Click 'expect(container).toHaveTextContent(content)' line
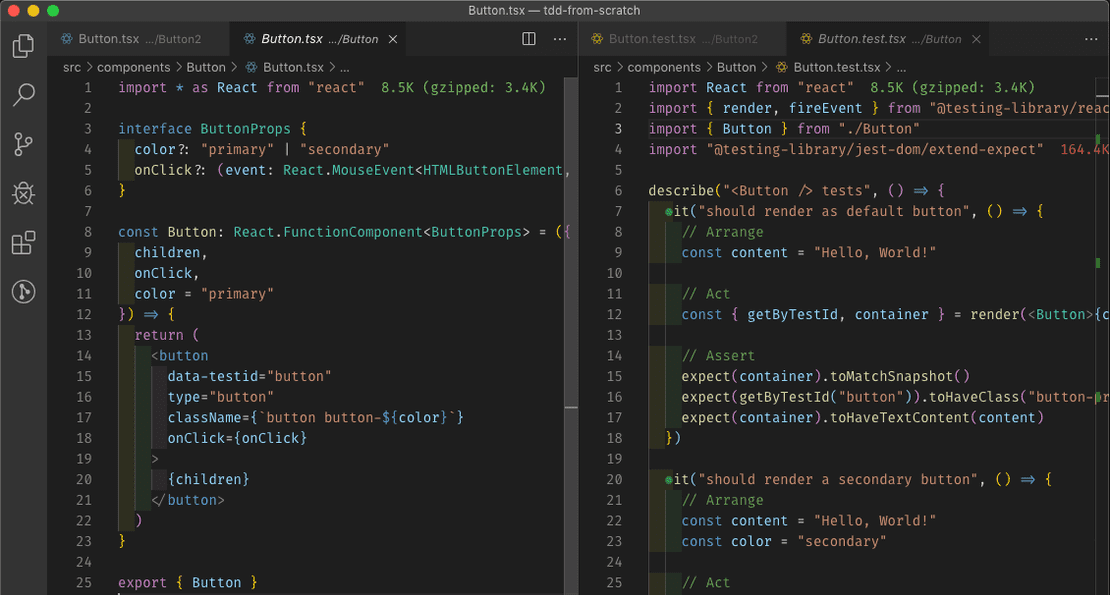The image size is (1110, 595). 862,417
